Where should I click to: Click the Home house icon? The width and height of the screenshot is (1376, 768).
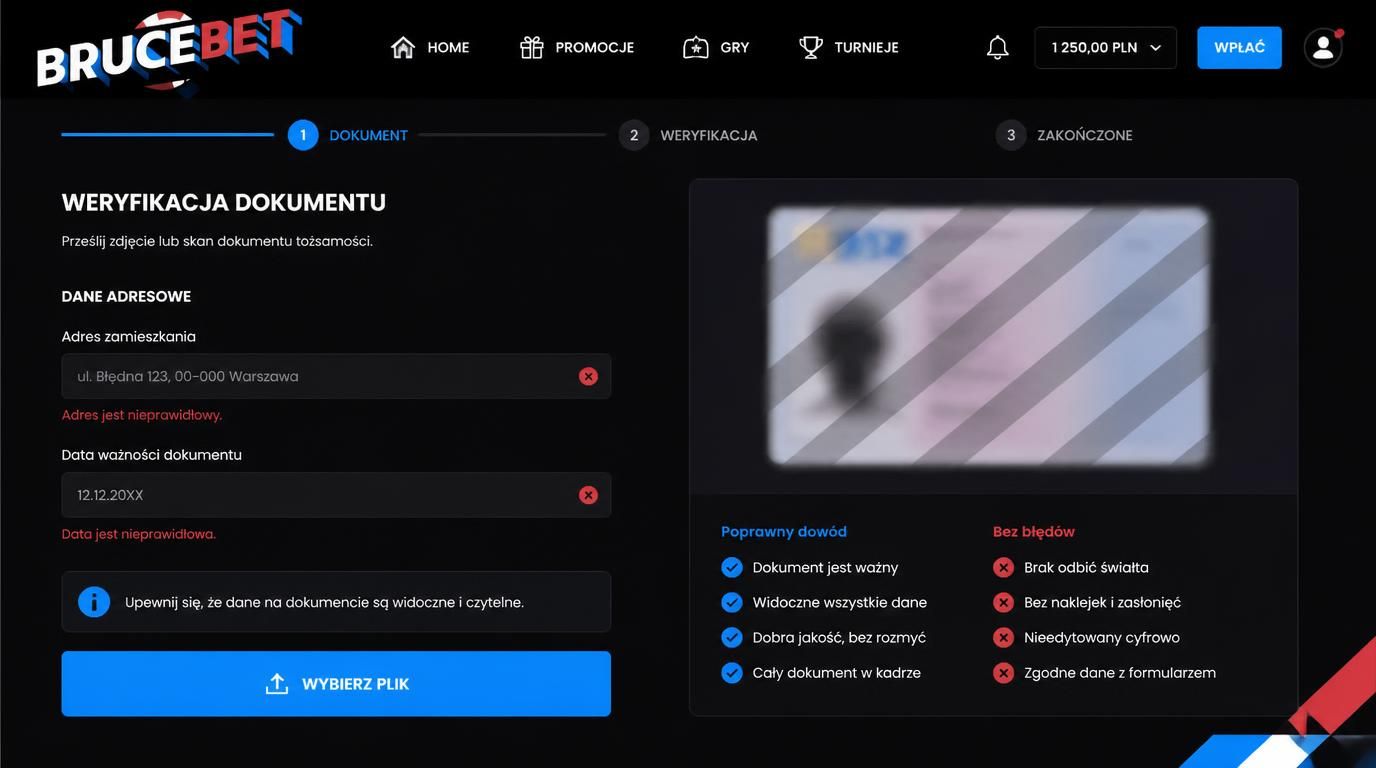click(x=403, y=47)
